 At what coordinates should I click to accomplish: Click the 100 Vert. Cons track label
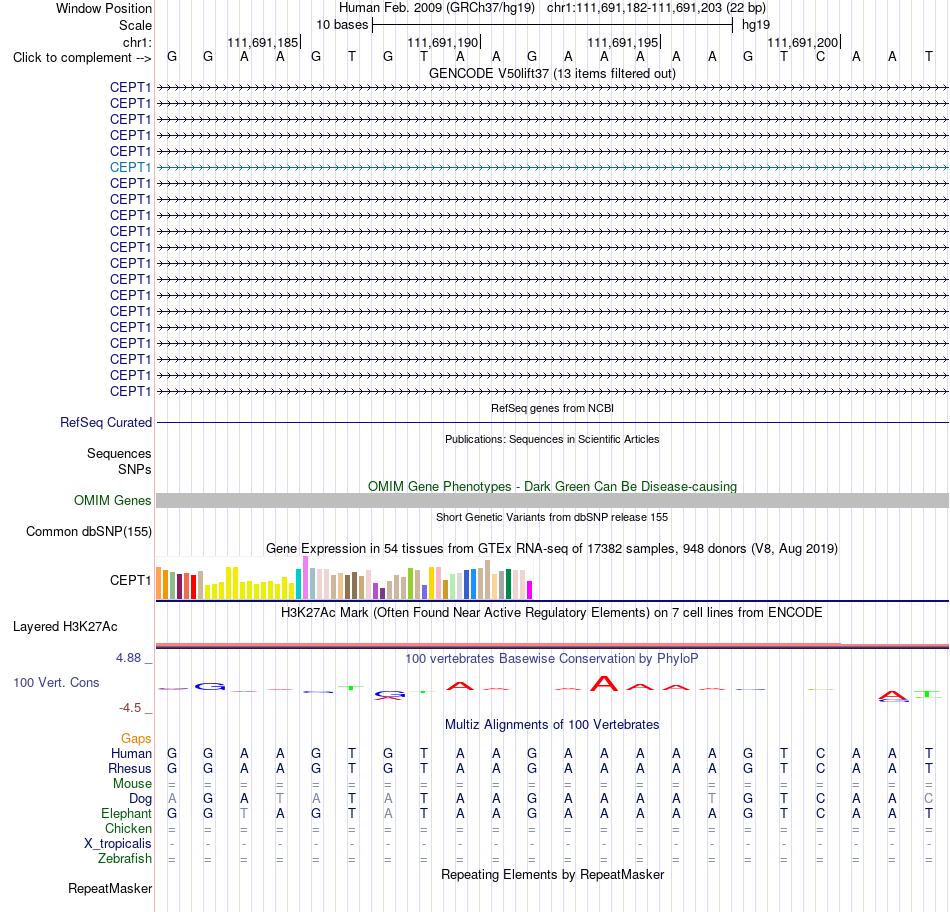pyautogui.click(x=56, y=683)
